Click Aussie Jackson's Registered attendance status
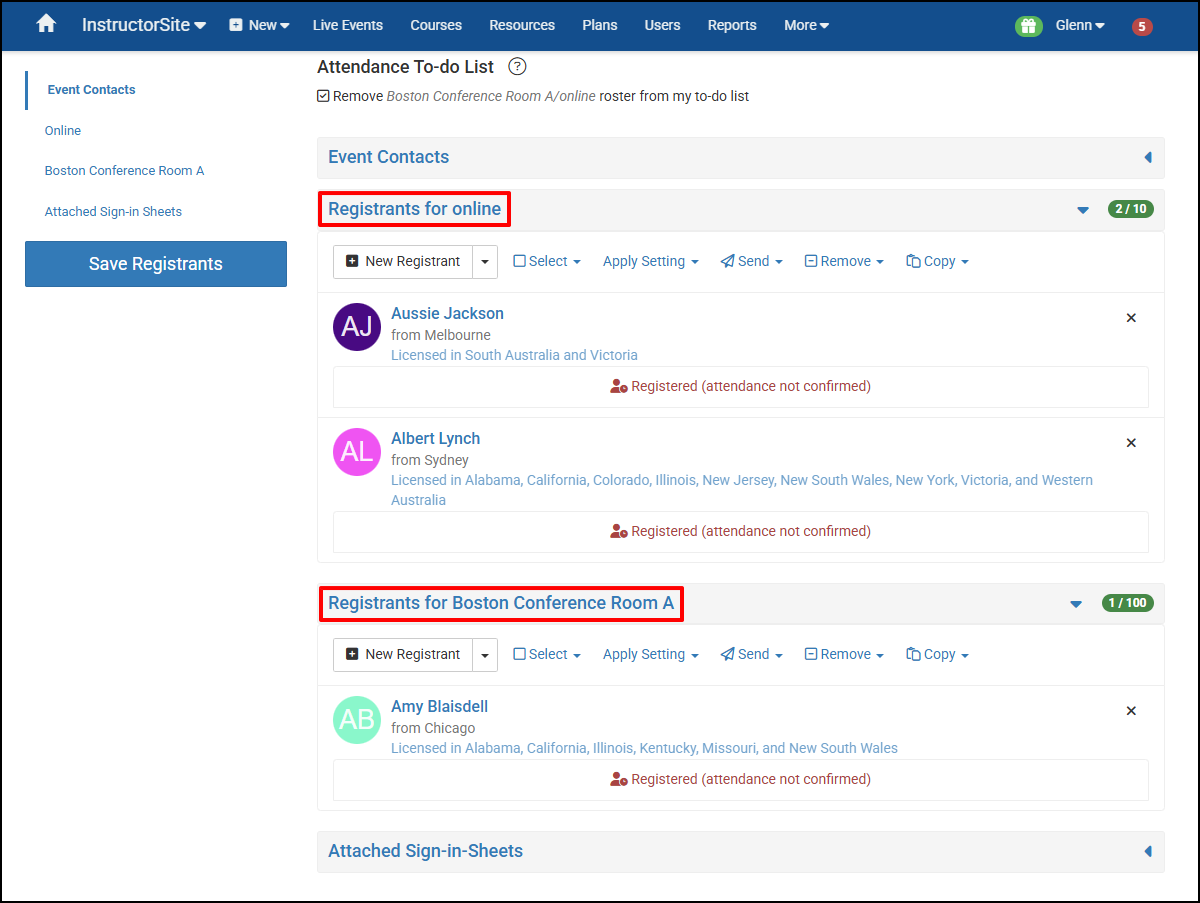The image size is (1200, 903). [740, 386]
